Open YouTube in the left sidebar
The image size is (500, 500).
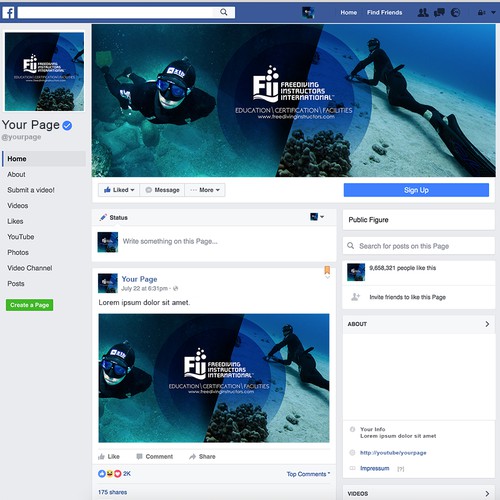pos(21,237)
